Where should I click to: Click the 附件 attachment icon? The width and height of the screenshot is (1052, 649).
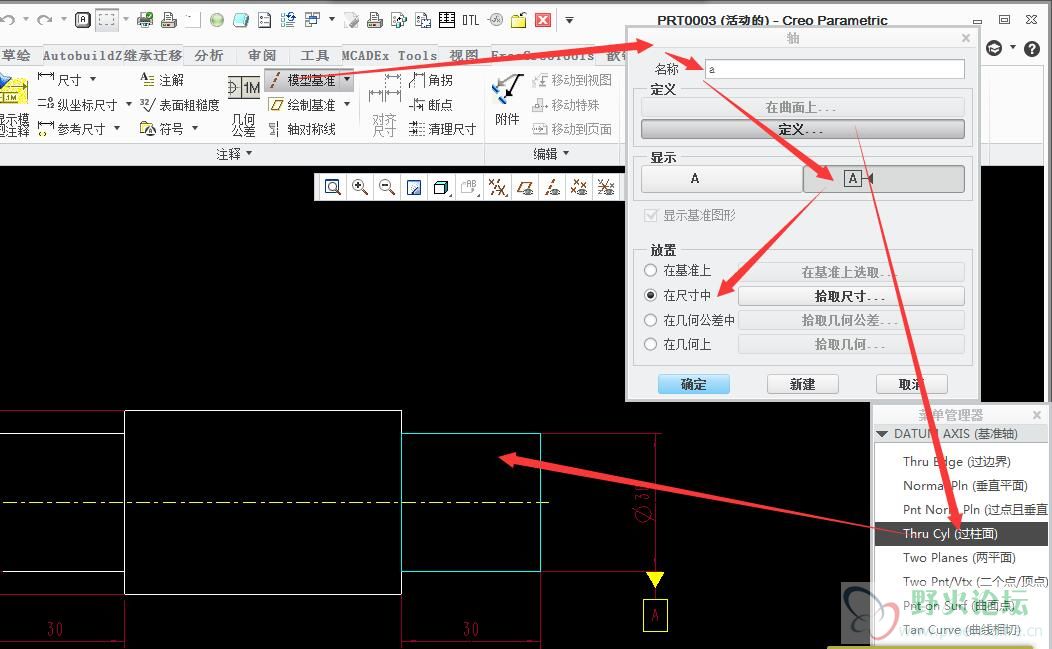507,101
